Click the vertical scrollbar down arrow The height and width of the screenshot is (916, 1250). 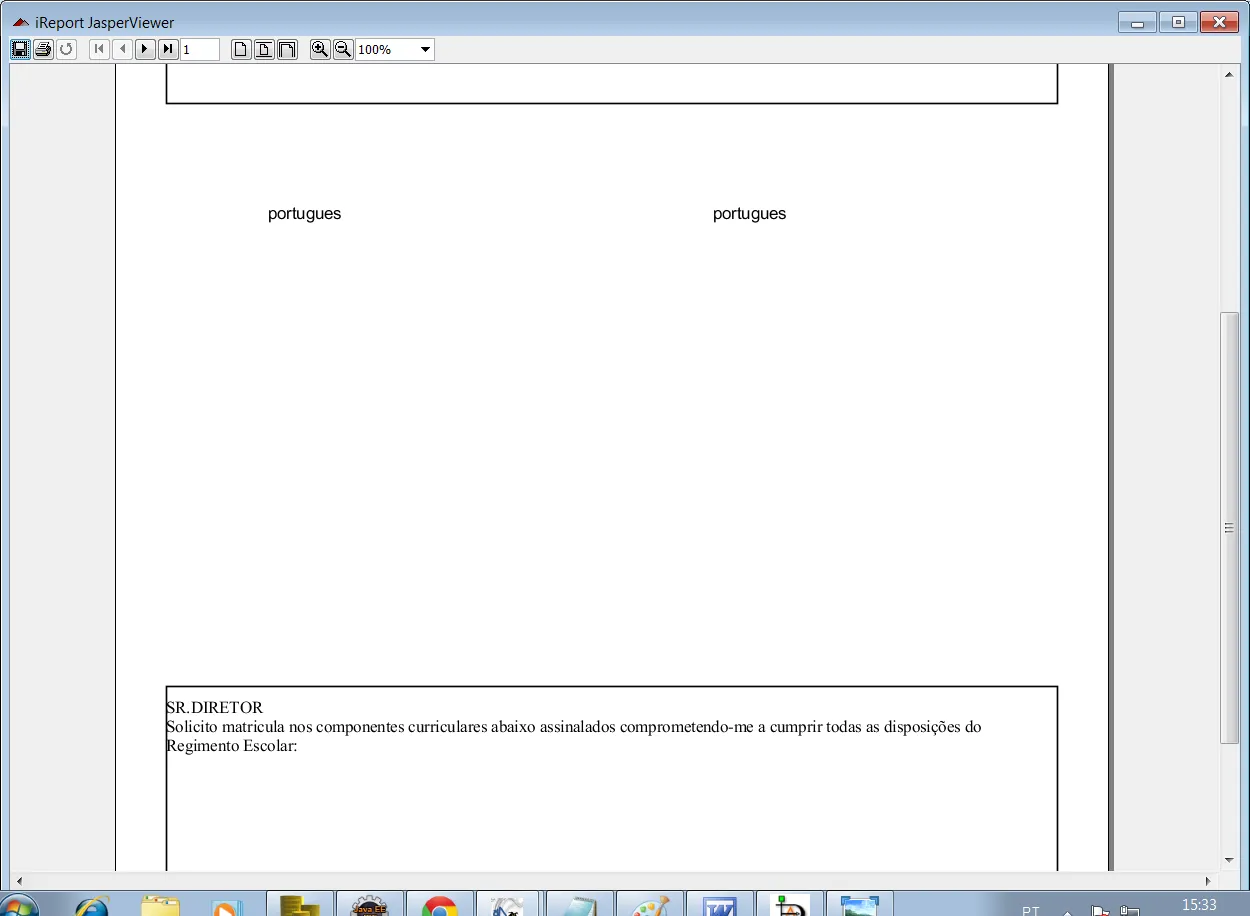(x=1229, y=860)
